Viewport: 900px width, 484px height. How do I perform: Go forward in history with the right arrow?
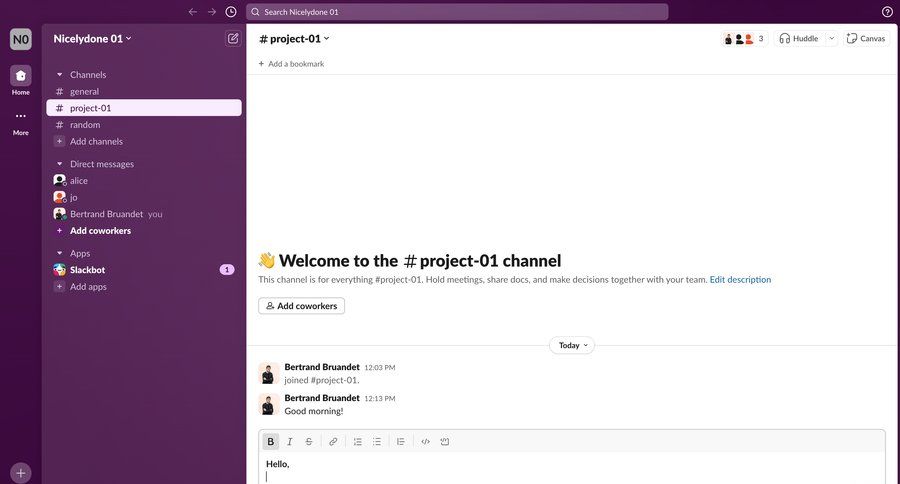coord(212,12)
